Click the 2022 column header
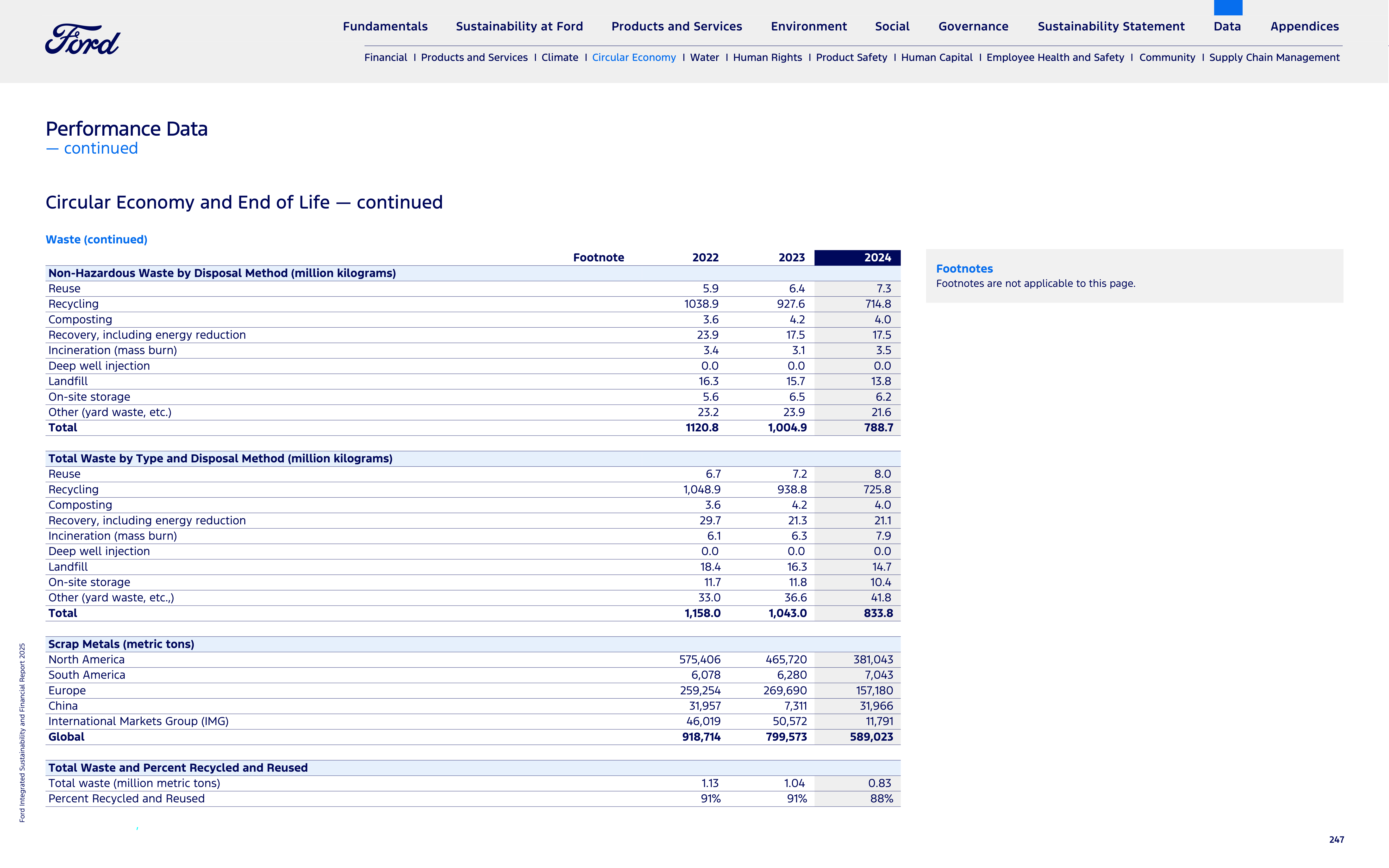Screen dimensions: 1389x868 click(705, 258)
